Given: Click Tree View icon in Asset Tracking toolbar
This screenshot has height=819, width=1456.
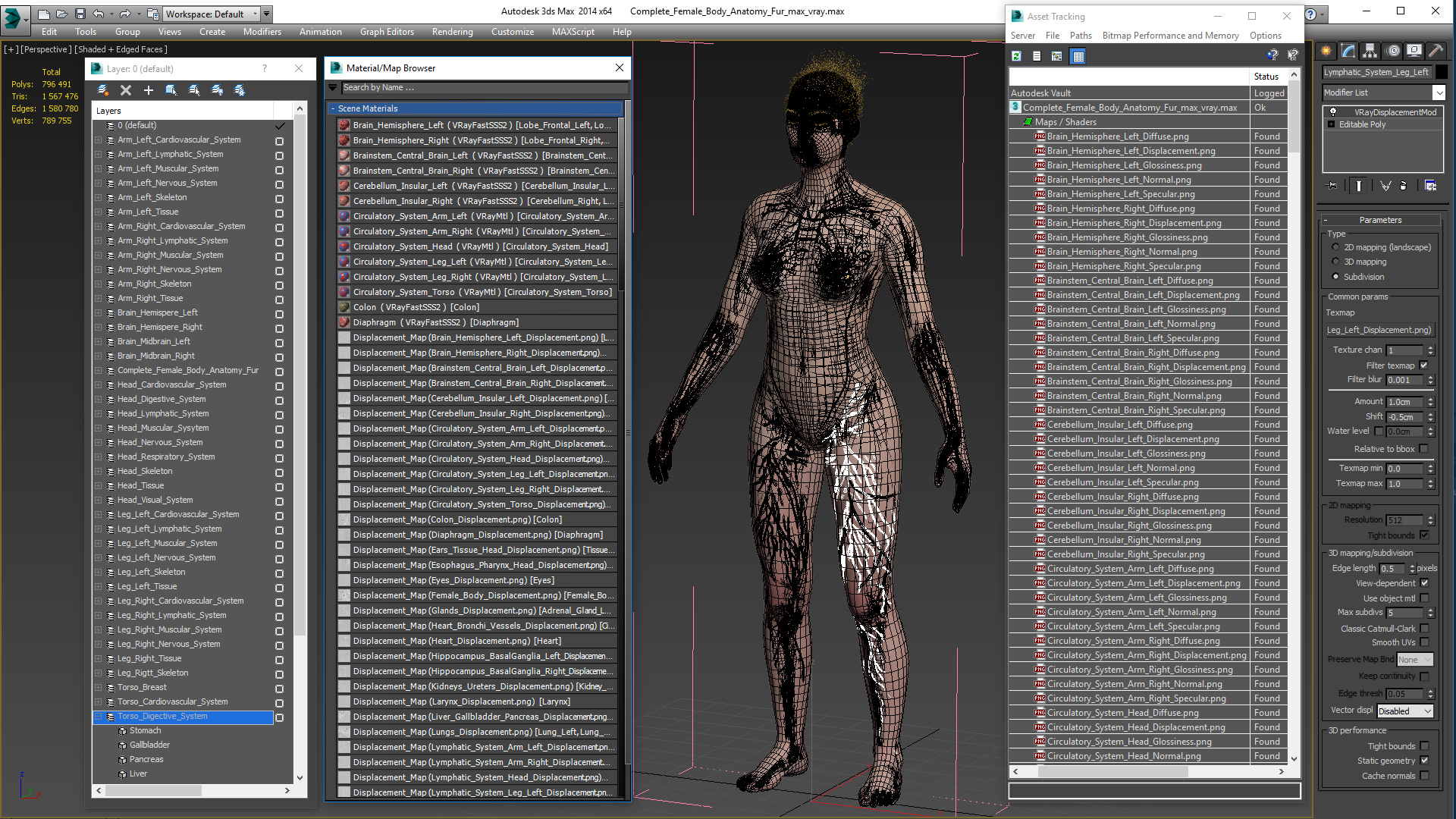Looking at the screenshot, I should (1057, 56).
